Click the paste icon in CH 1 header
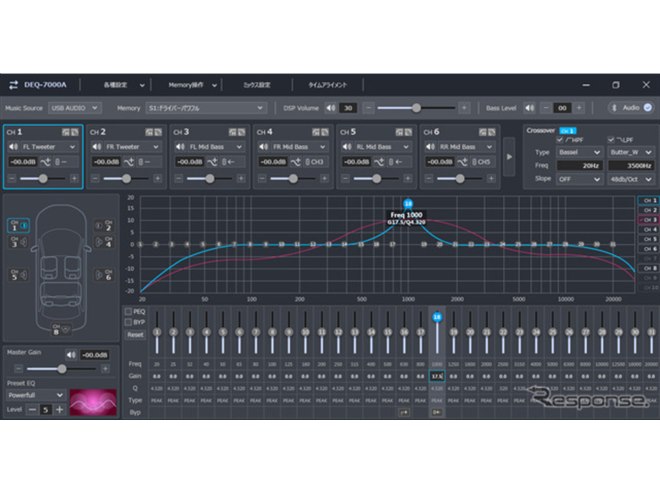 pyautogui.click(x=75, y=132)
